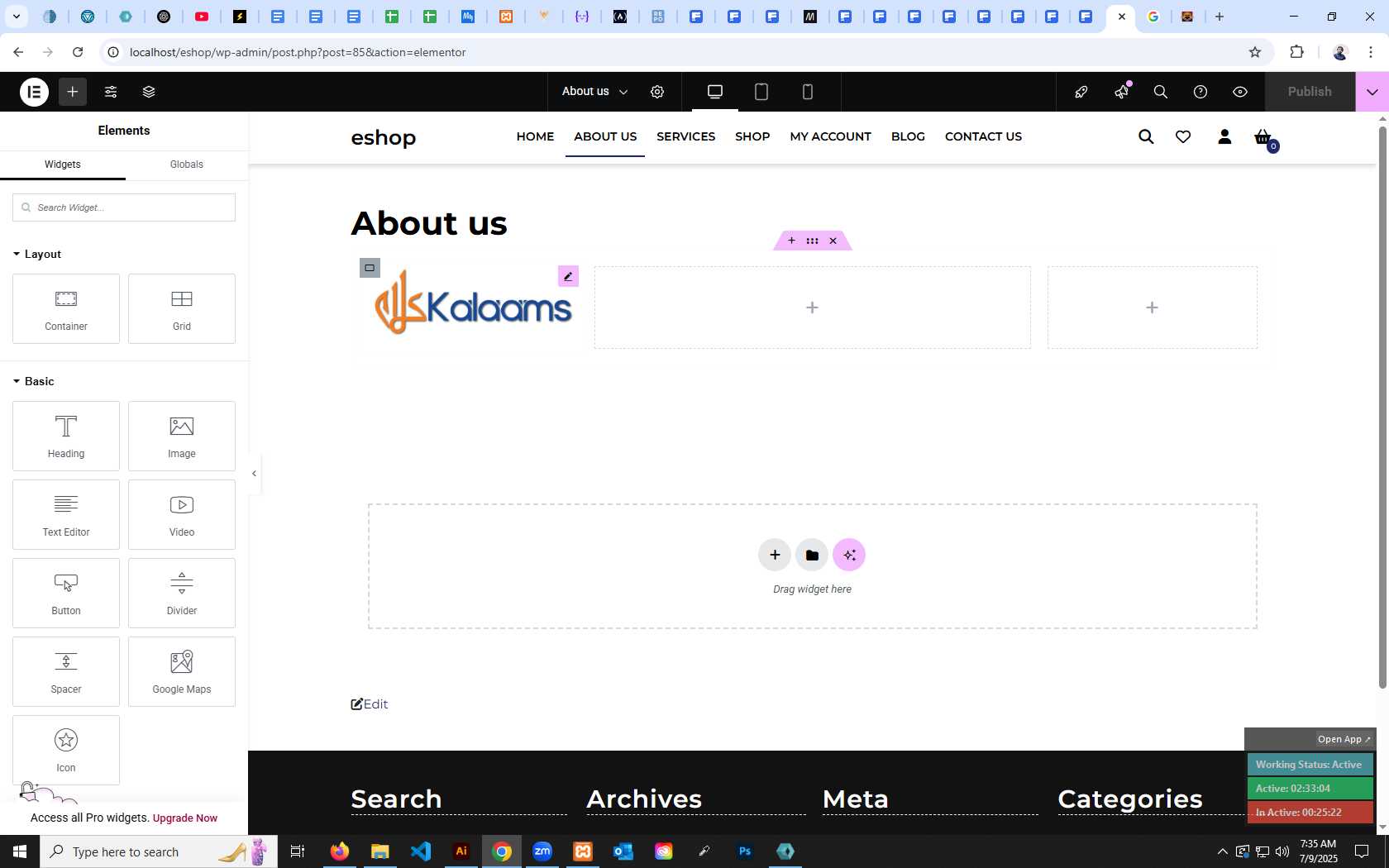Select the Icon widget
This screenshot has height=868, width=1389.
pyautogui.click(x=66, y=751)
